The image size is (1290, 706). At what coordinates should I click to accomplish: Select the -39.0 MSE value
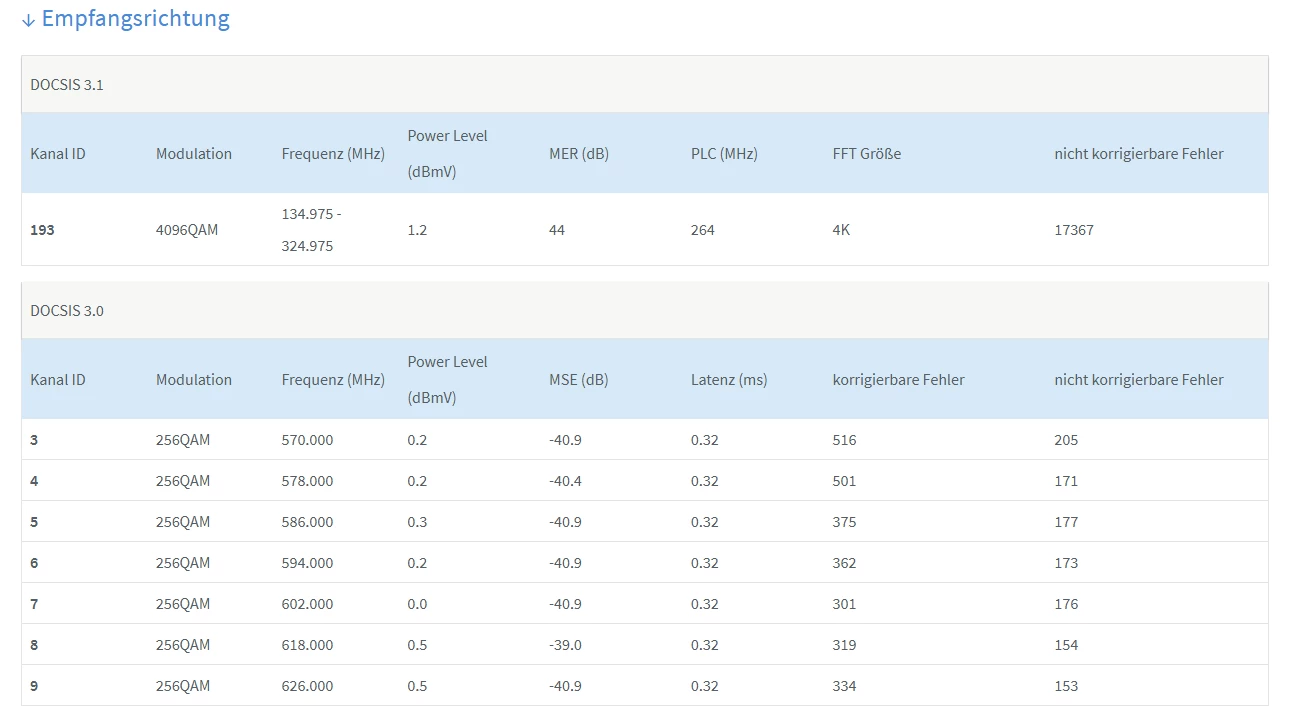point(565,645)
